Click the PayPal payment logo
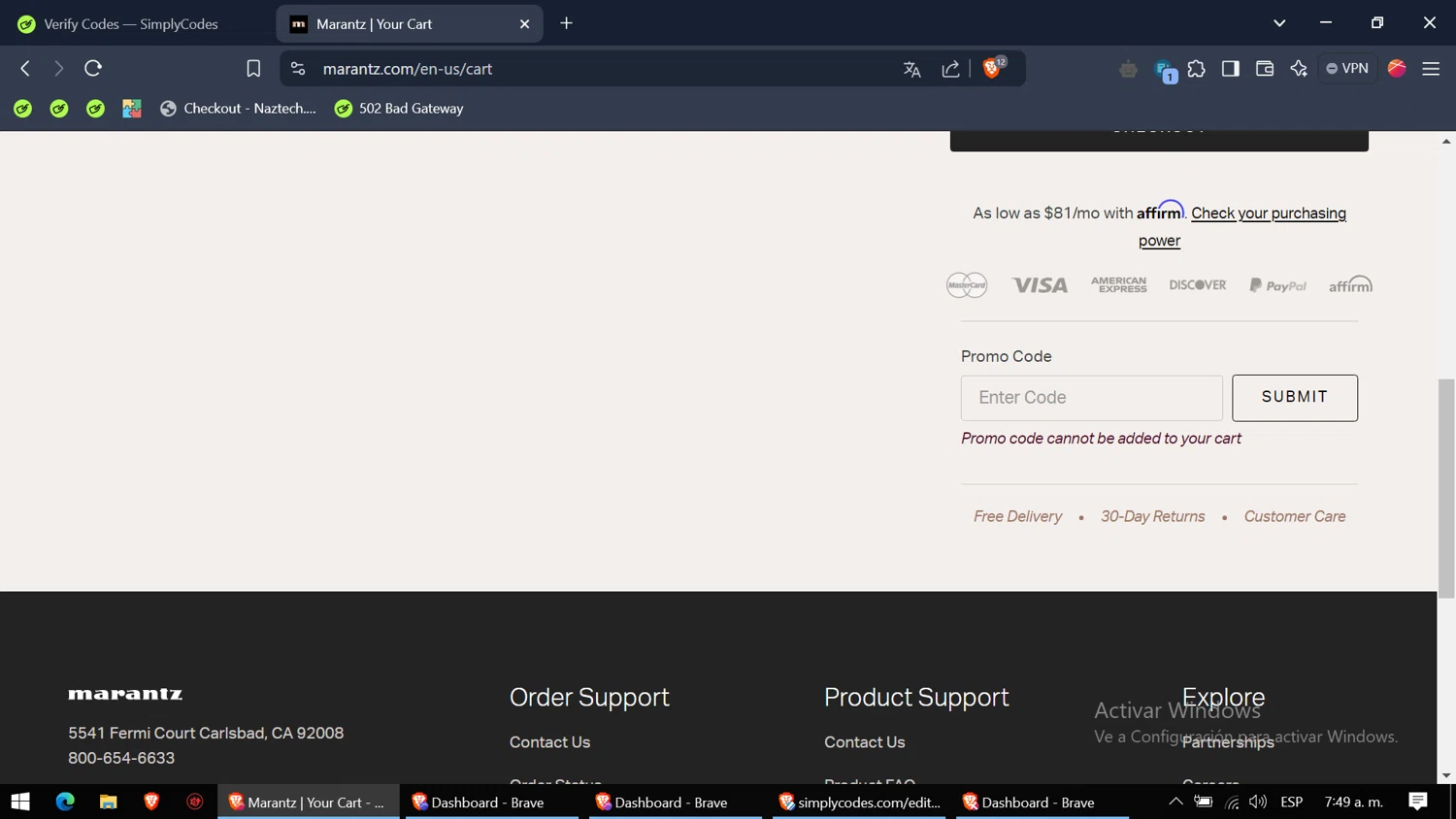1456x819 pixels. [x=1277, y=285]
